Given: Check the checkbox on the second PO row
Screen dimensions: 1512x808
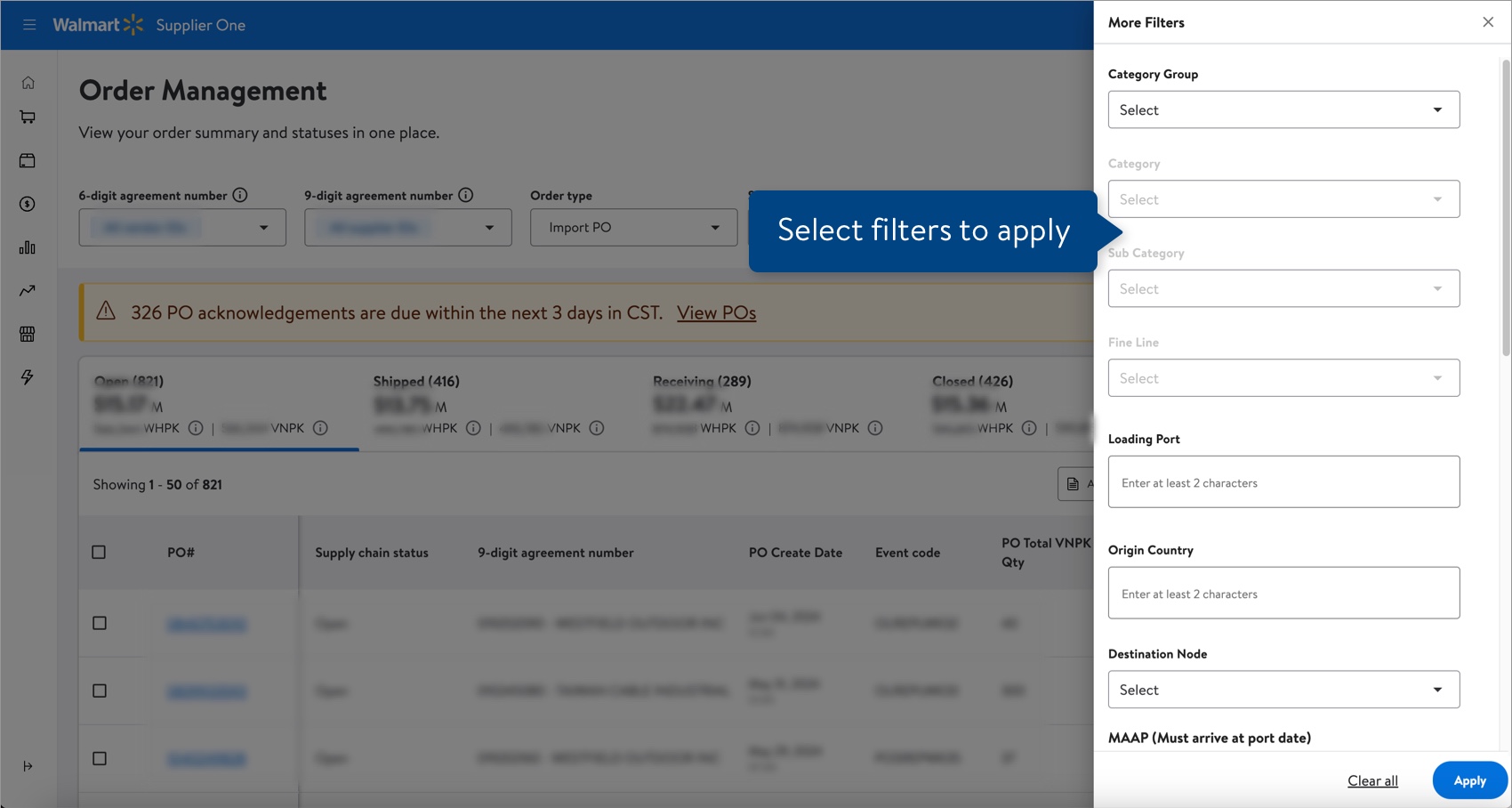Looking at the screenshot, I should tap(99, 691).
